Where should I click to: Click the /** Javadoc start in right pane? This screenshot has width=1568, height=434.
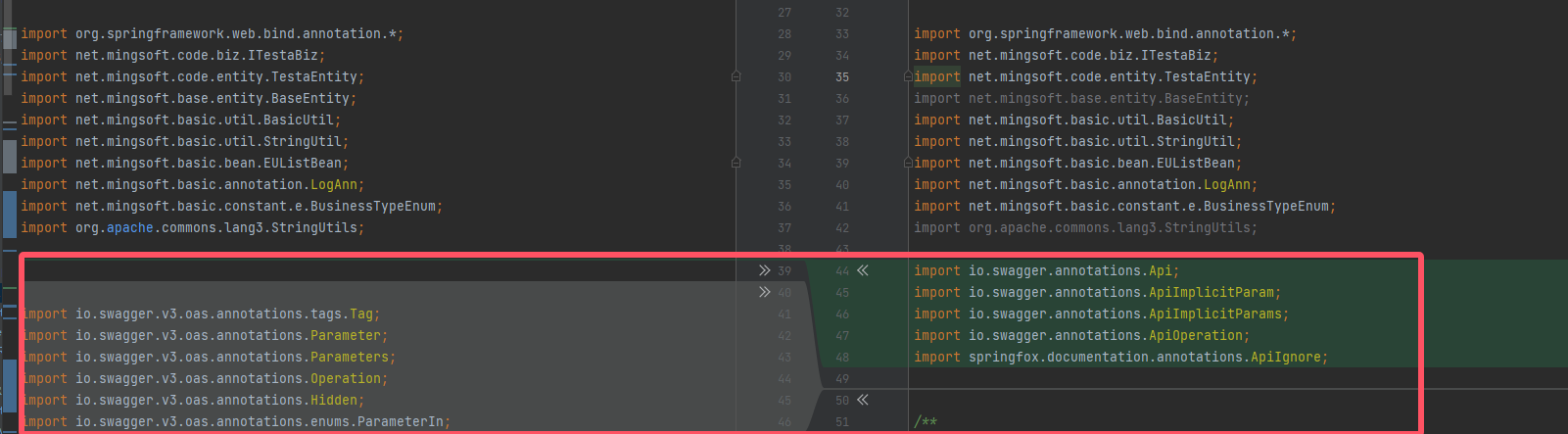[x=926, y=421]
